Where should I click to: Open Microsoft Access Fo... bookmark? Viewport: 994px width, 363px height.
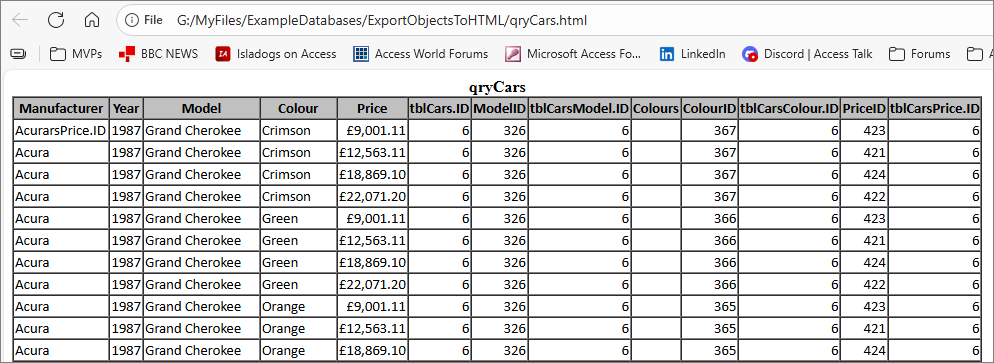click(573, 54)
